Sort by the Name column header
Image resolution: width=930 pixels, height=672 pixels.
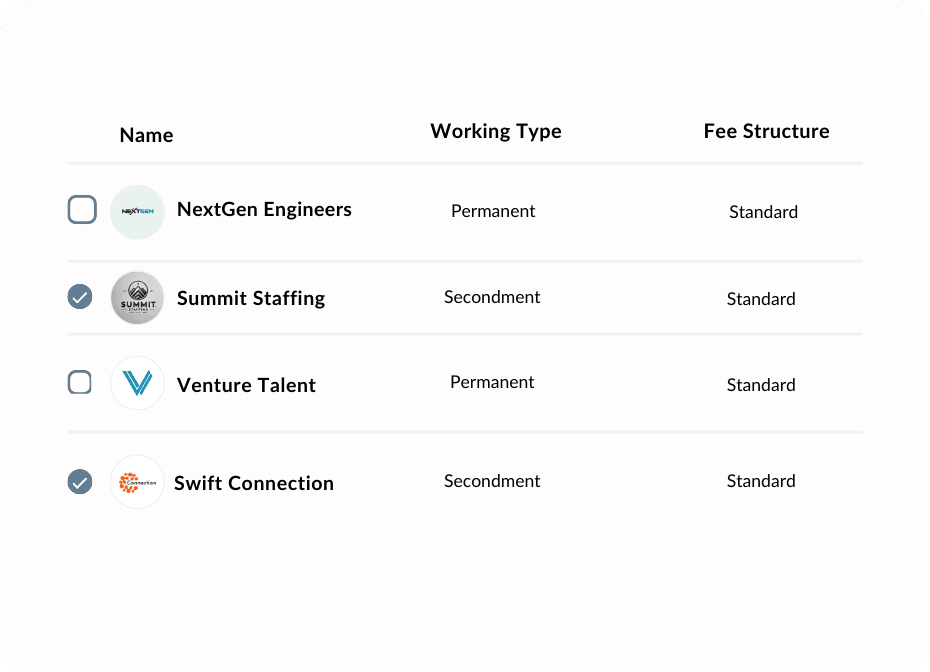point(146,135)
